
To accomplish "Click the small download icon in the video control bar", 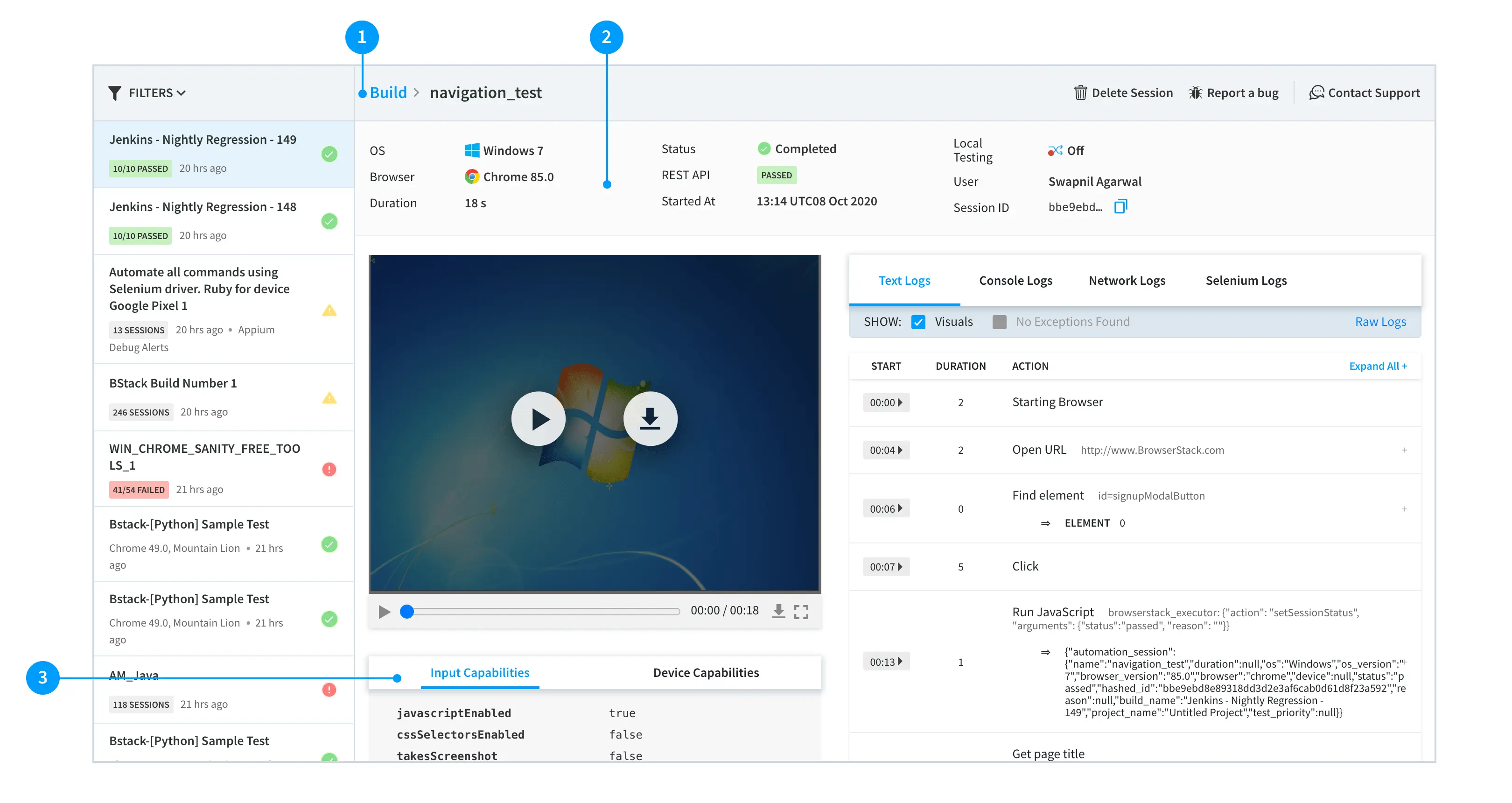I will click(778, 611).
